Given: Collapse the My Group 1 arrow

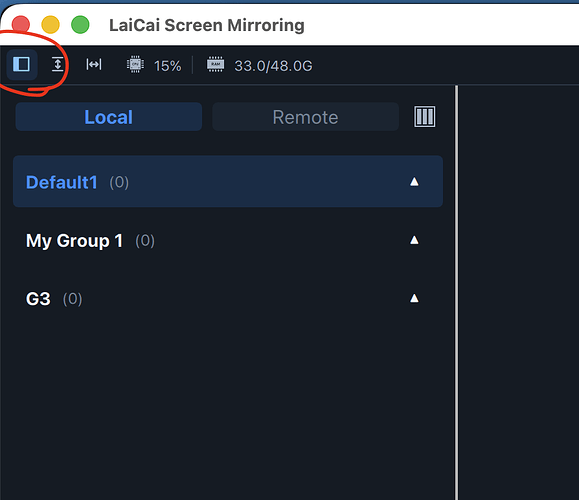Looking at the screenshot, I should [414, 240].
